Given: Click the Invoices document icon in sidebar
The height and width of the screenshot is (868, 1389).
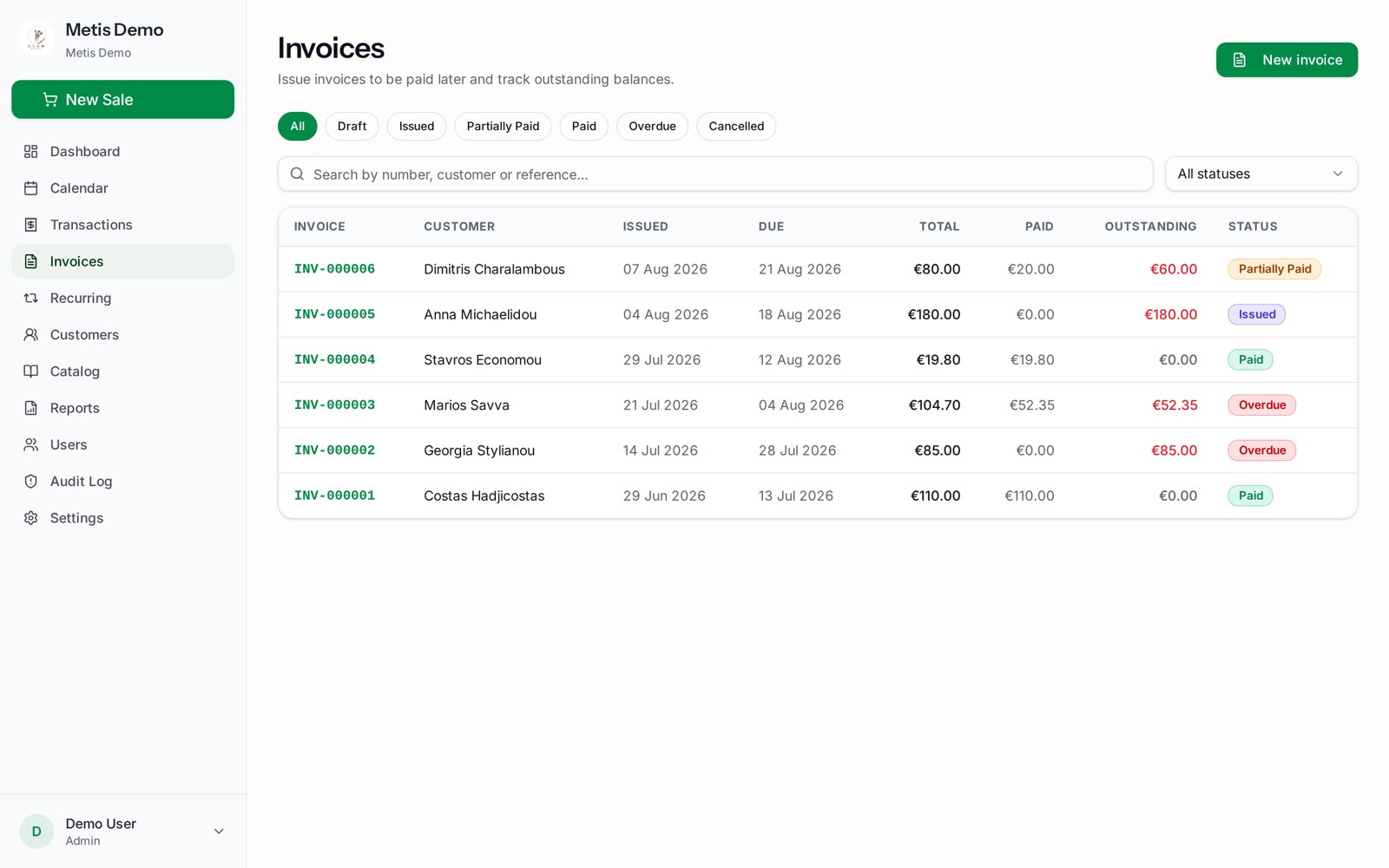Looking at the screenshot, I should (31, 261).
